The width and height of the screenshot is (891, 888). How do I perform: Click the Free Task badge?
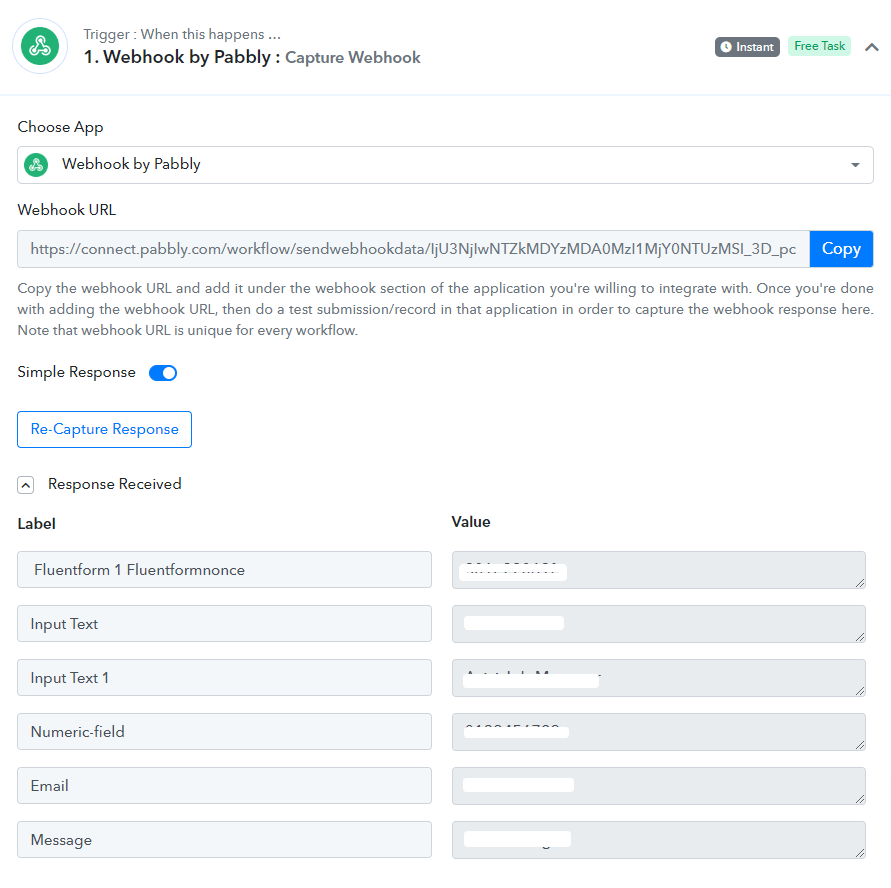(x=819, y=46)
